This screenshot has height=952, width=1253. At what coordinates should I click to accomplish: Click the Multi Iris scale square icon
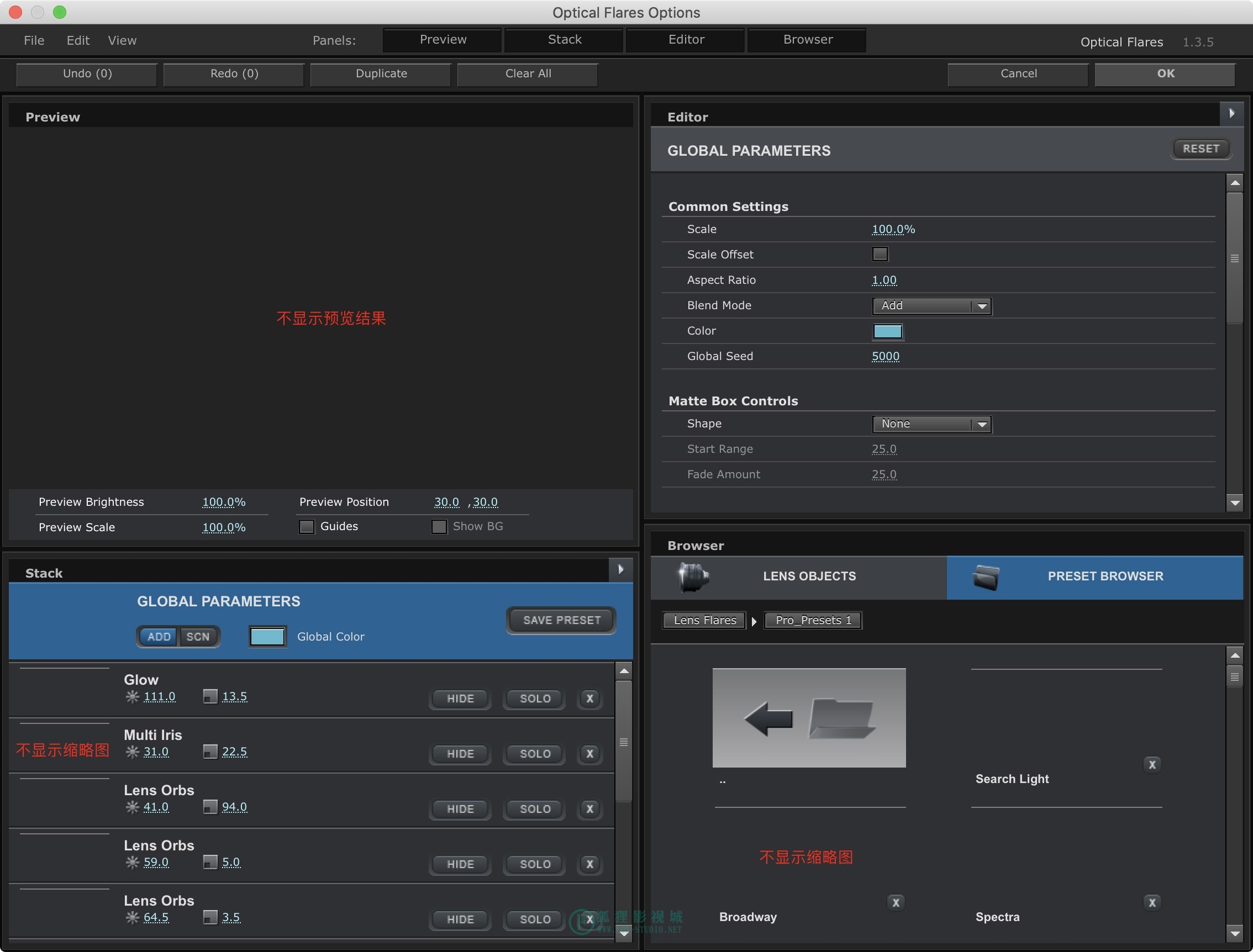tap(210, 752)
